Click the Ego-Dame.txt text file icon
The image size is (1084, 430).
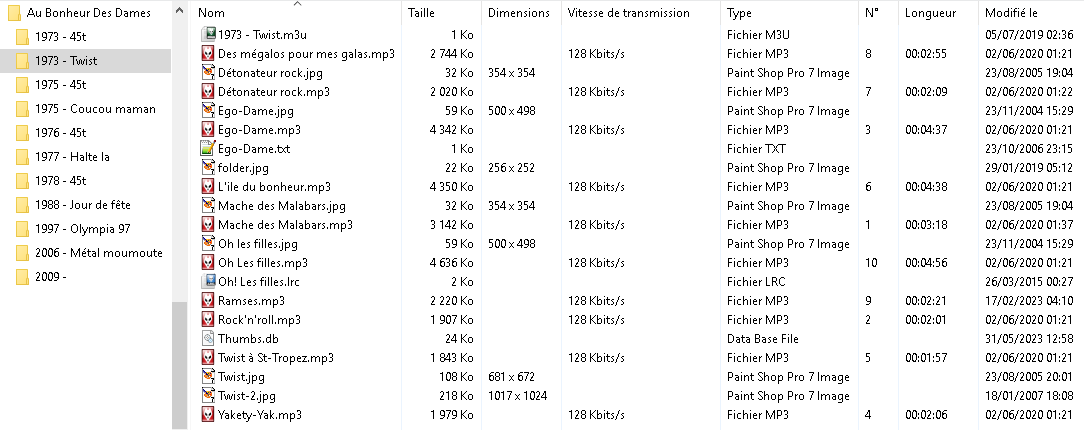207,148
